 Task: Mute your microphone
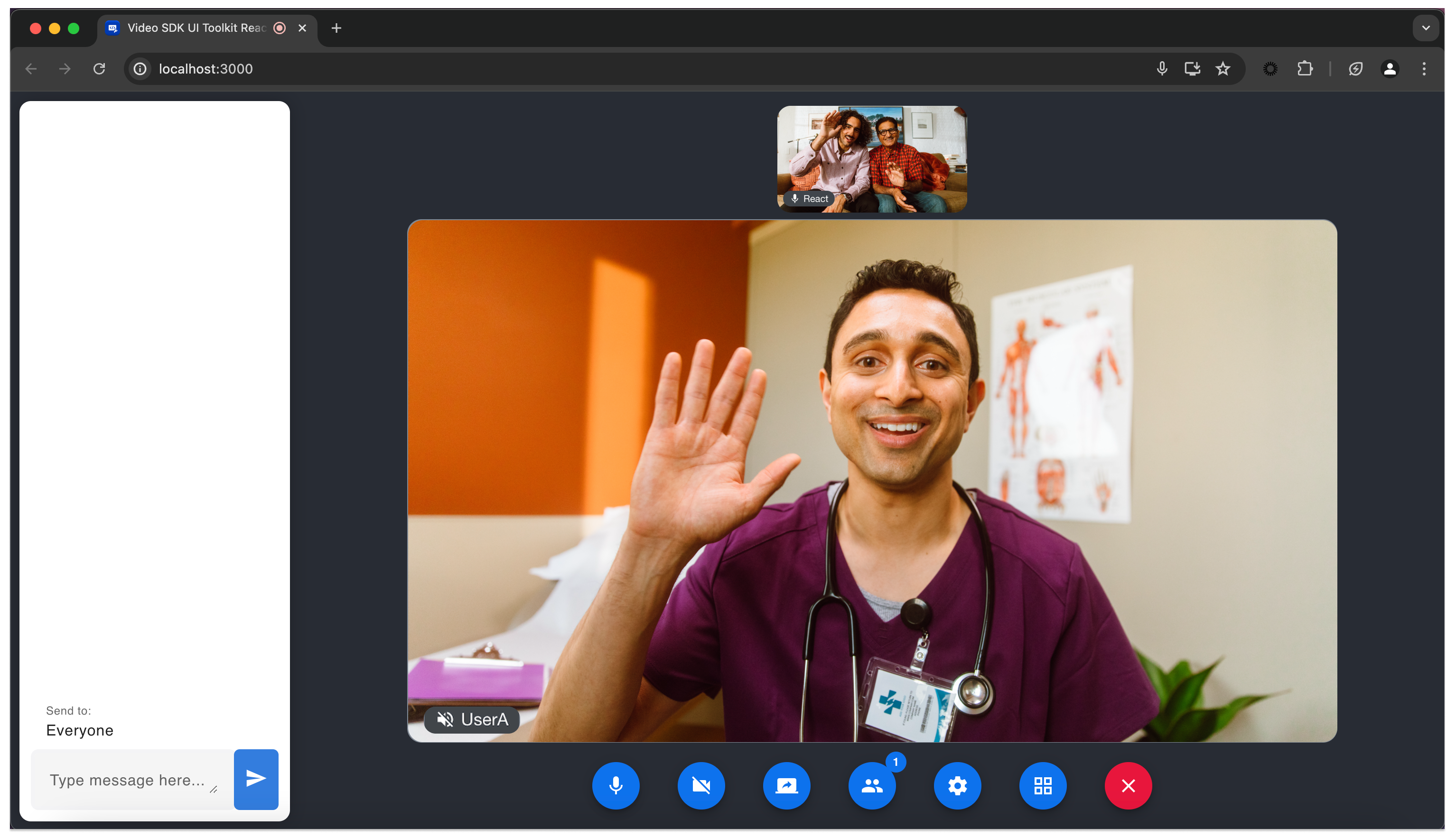click(x=615, y=785)
